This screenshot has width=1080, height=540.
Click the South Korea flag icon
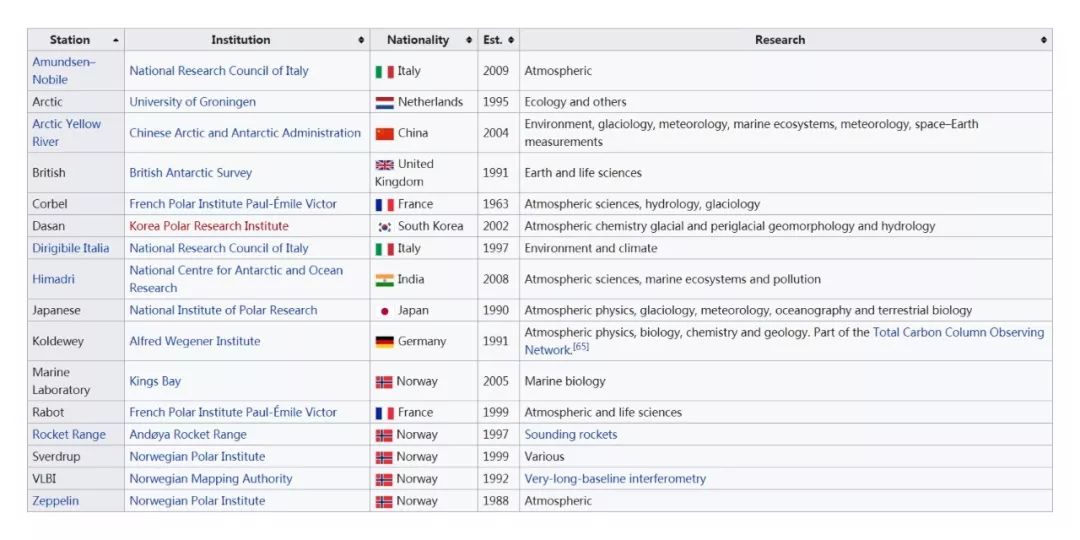click(384, 227)
